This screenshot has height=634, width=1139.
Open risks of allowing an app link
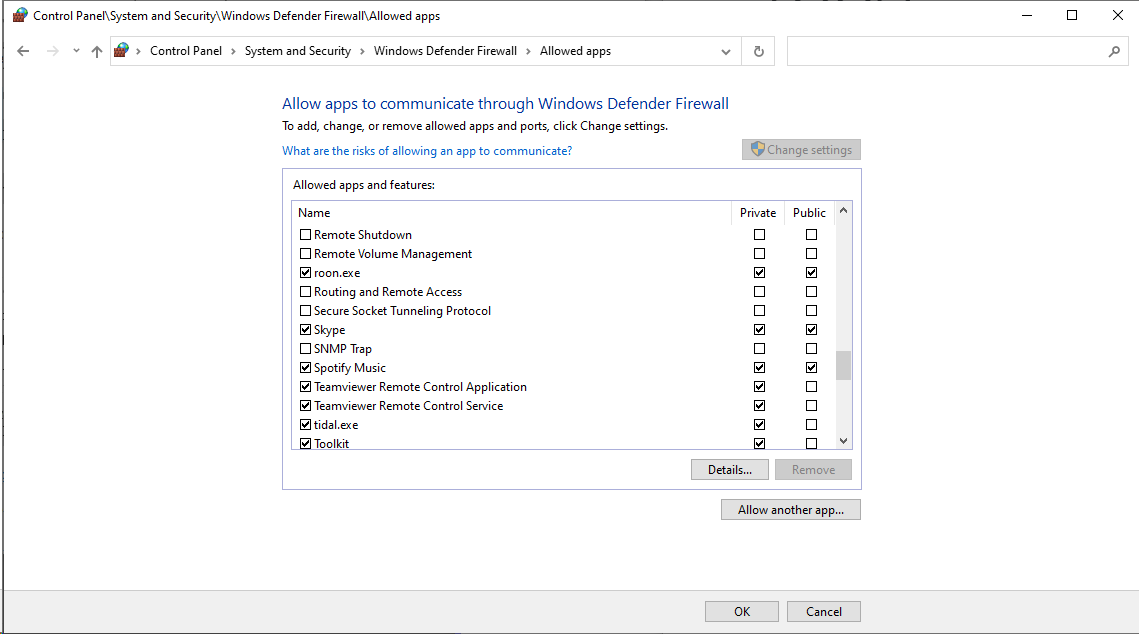point(427,151)
